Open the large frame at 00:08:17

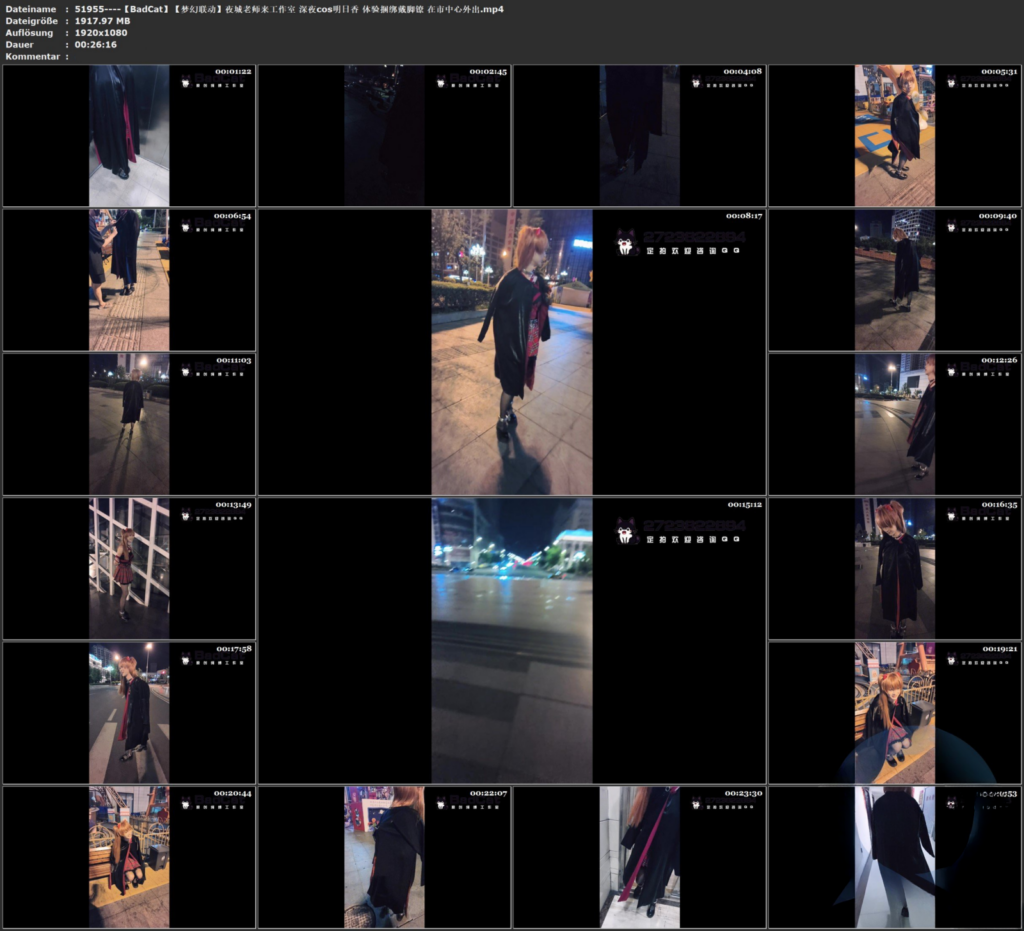pos(512,352)
